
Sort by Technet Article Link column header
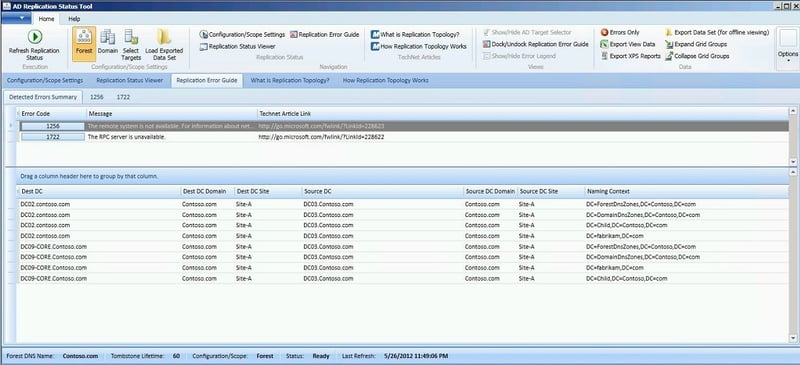click(x=522, y=114)
